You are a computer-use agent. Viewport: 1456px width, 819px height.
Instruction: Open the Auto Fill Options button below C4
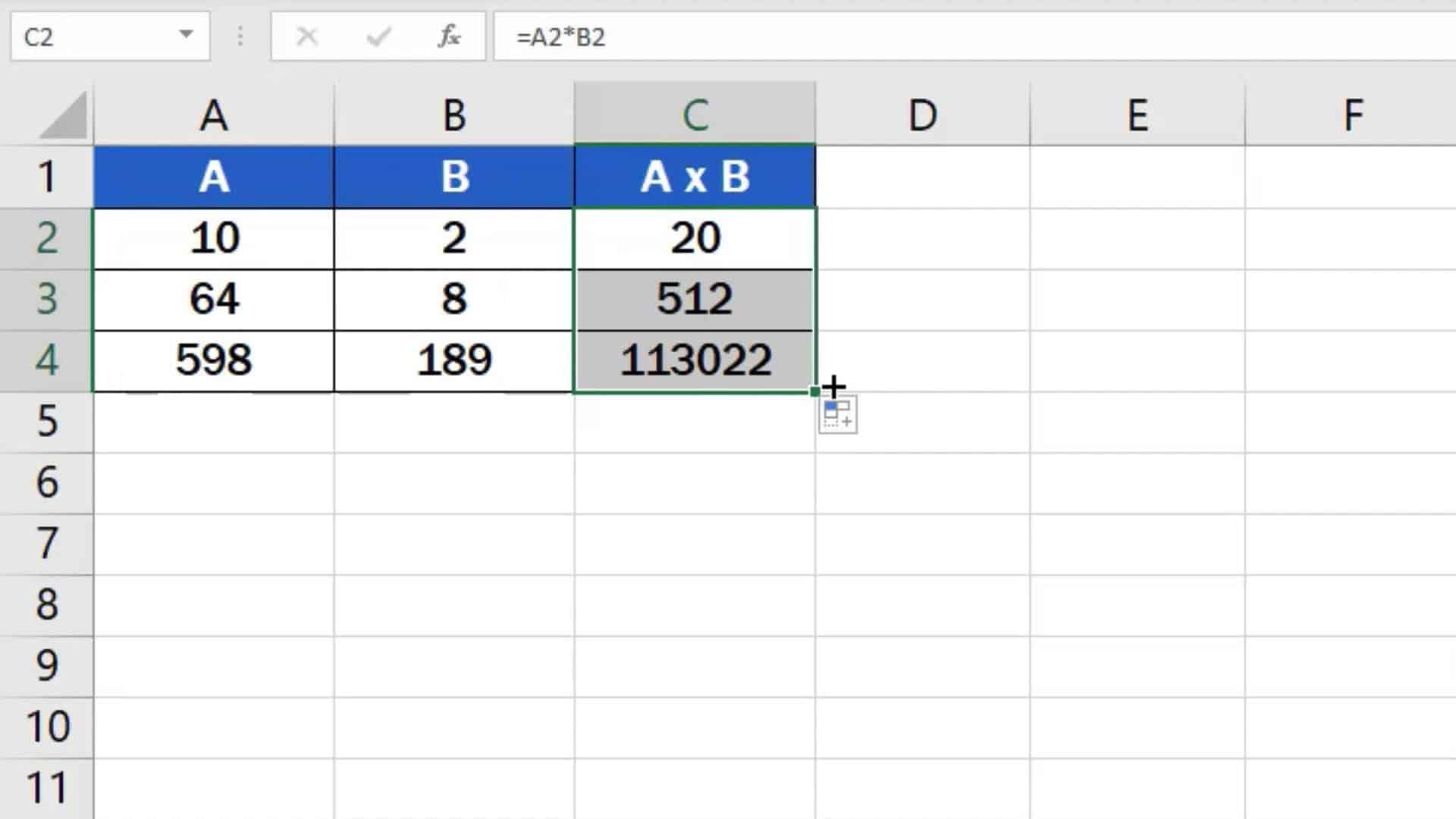pyautogui.click(x=838, y=416)
